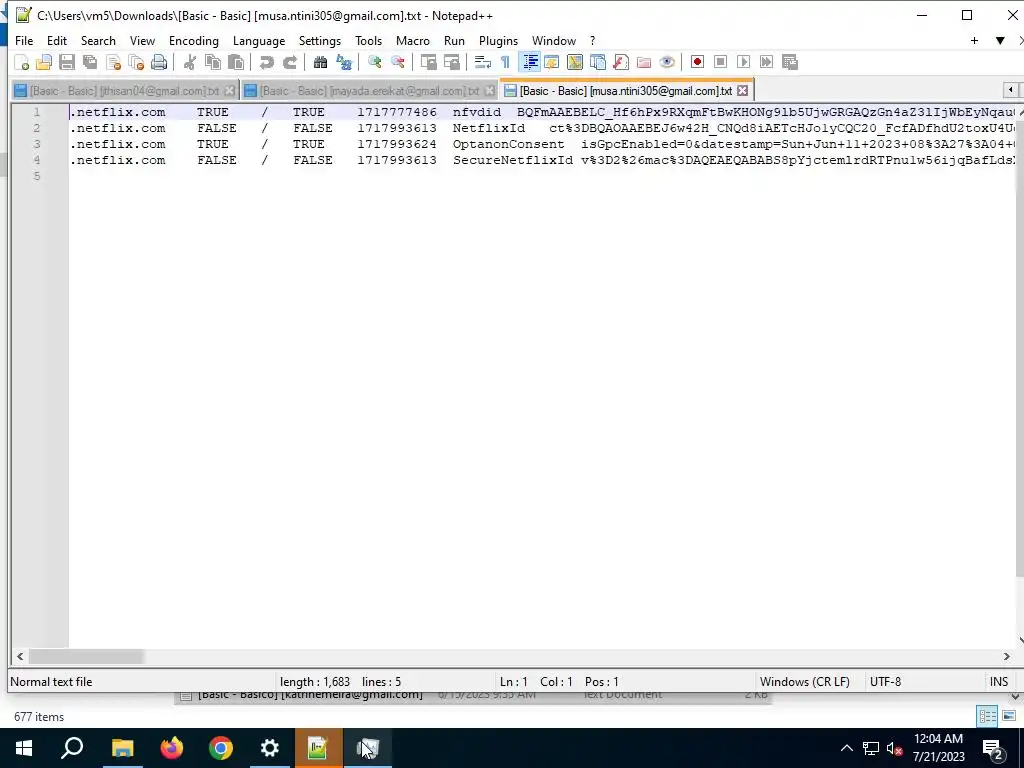Click the Save All toolbar icon
The width and height of the screenshot is (1024, 768).
click(x=89, y=62)
